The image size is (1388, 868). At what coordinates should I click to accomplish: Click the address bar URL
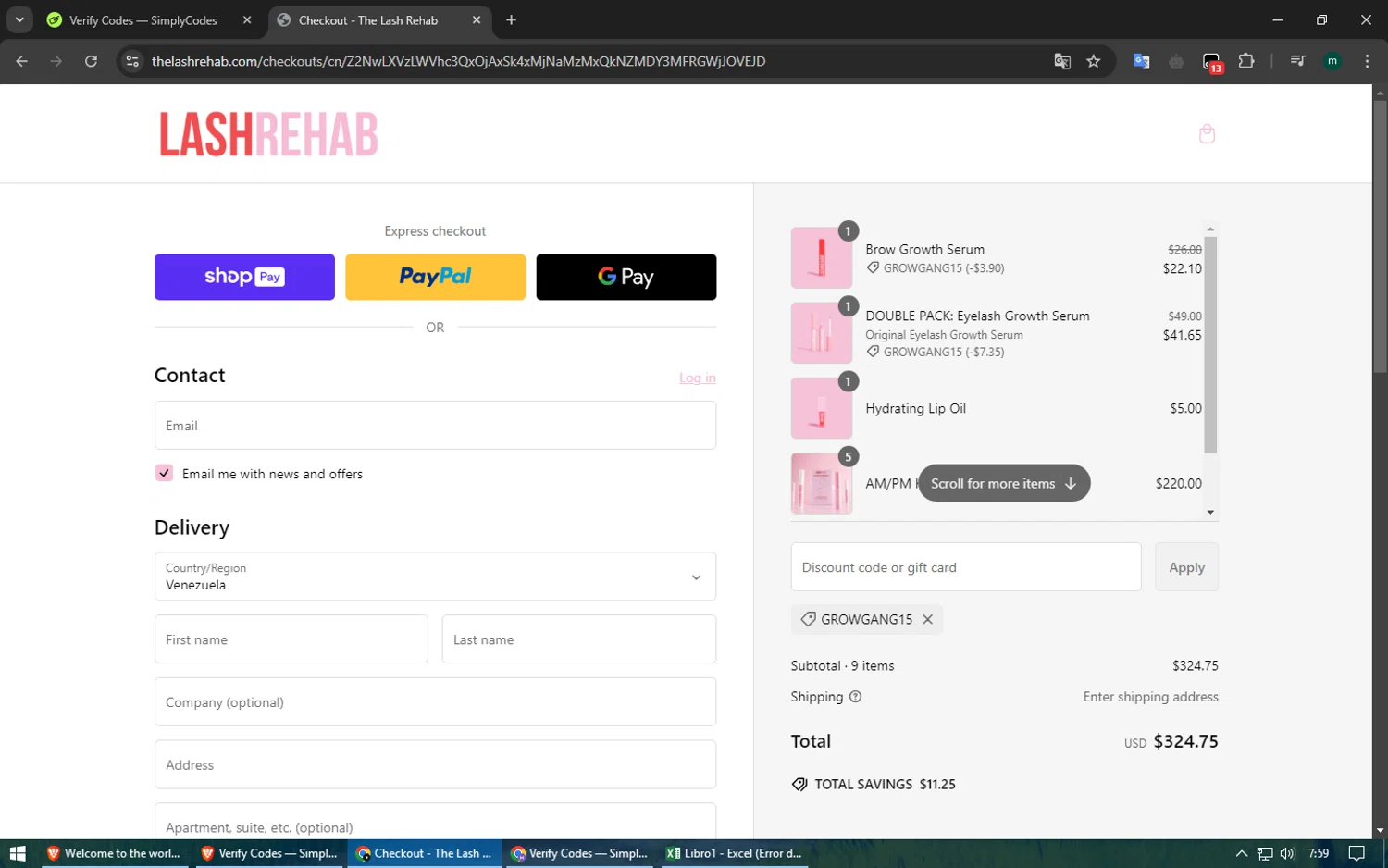[458, 61]
